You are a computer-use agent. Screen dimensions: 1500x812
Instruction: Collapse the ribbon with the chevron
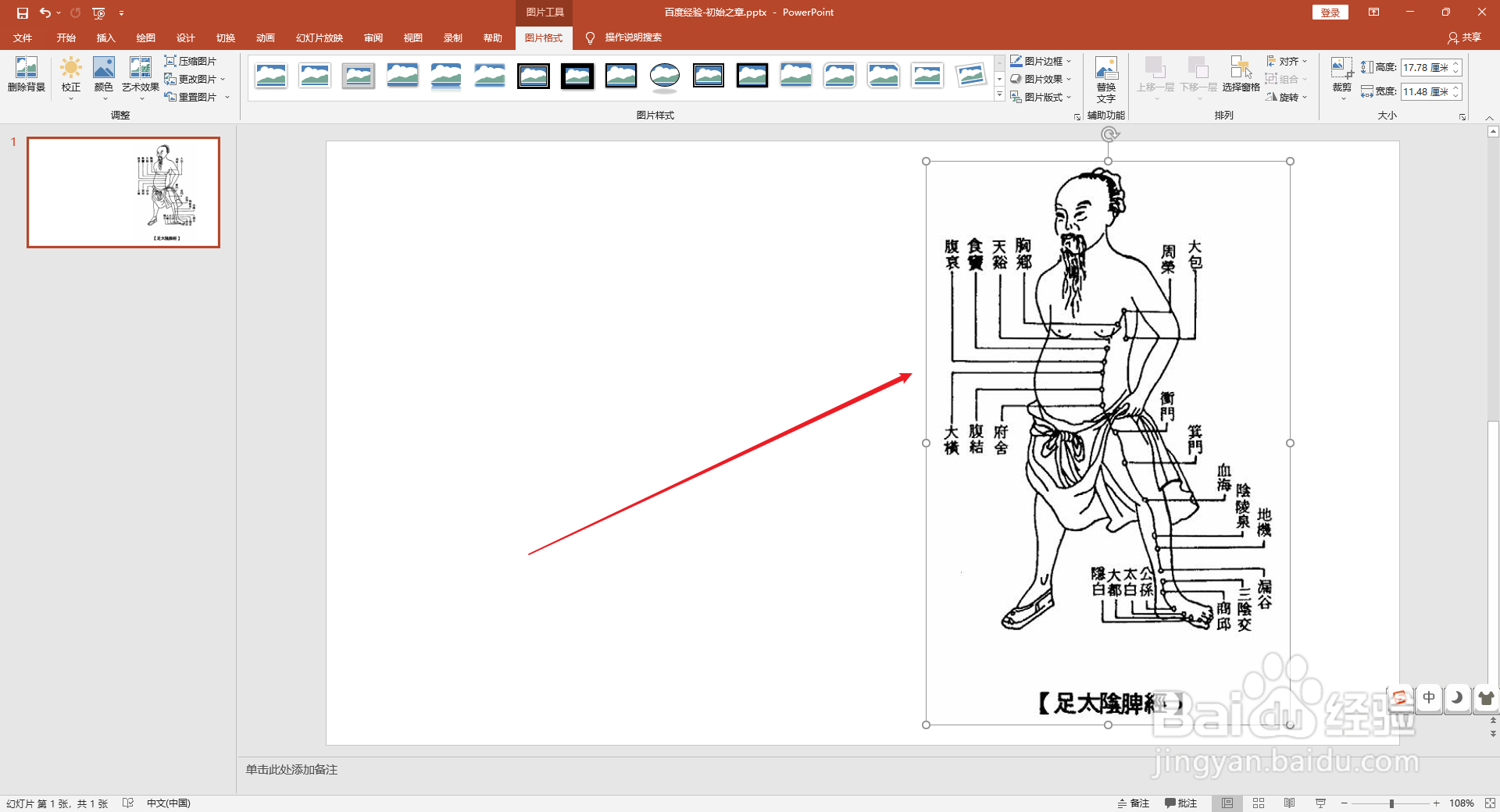point(1490,117)
